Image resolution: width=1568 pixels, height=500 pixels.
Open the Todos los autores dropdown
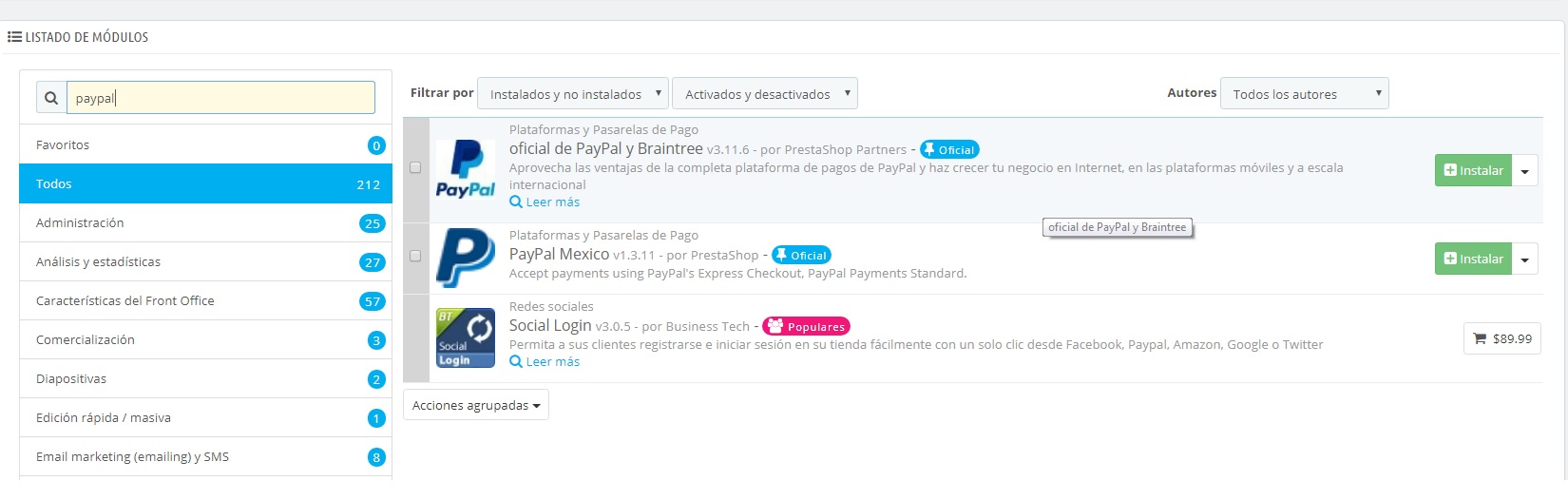pyautogui.click(x=1304, y=94)
